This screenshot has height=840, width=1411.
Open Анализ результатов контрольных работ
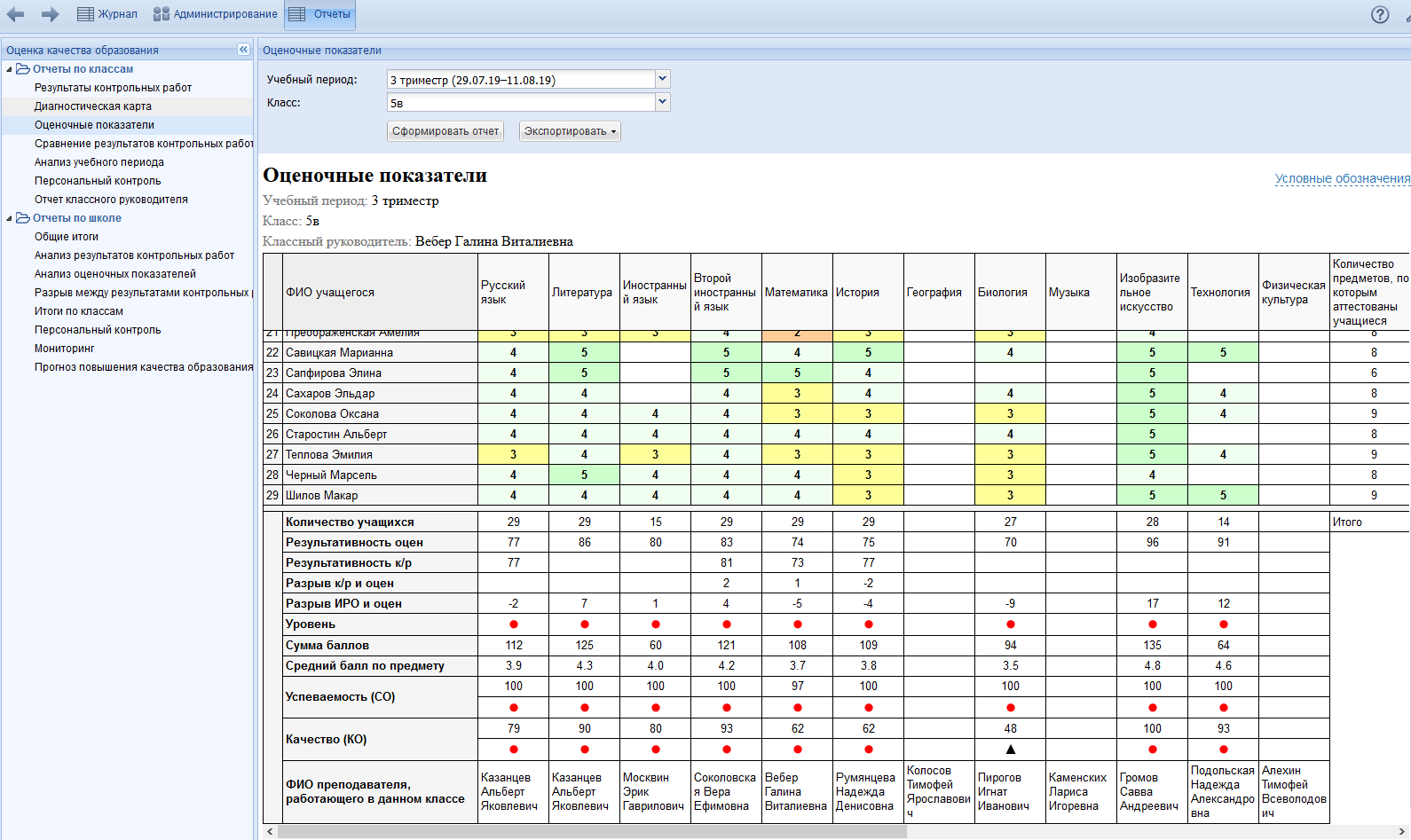point(134,255)
